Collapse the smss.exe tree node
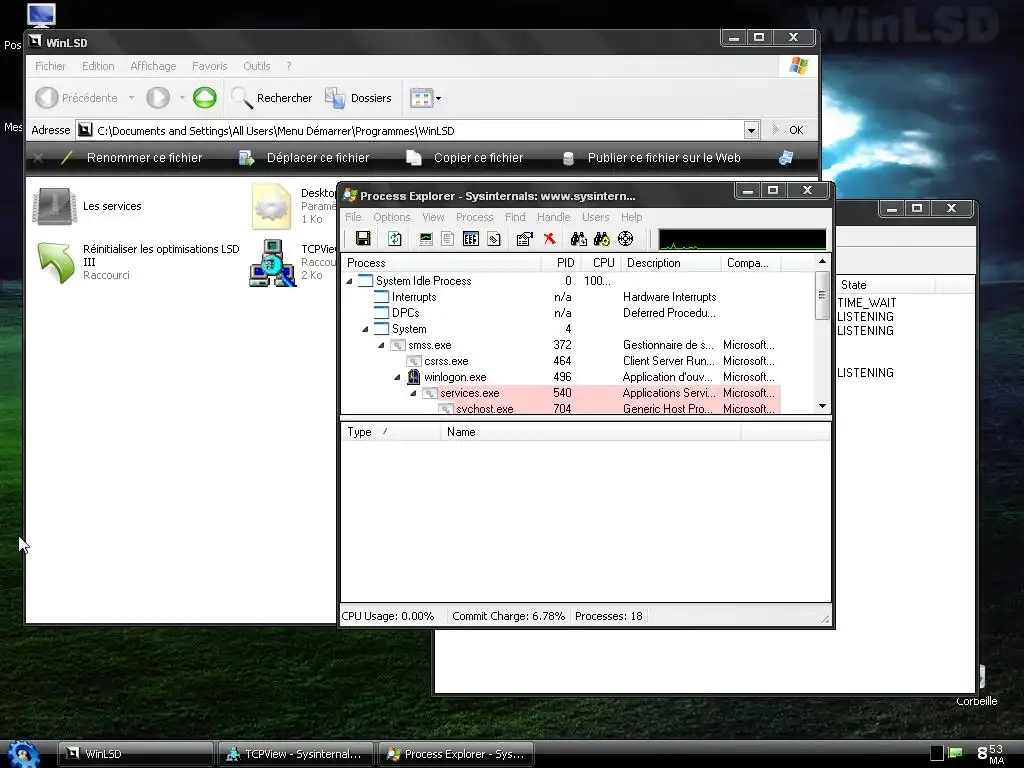The width and height of the screenshot is (1024, 768). (x=381, y=345)
